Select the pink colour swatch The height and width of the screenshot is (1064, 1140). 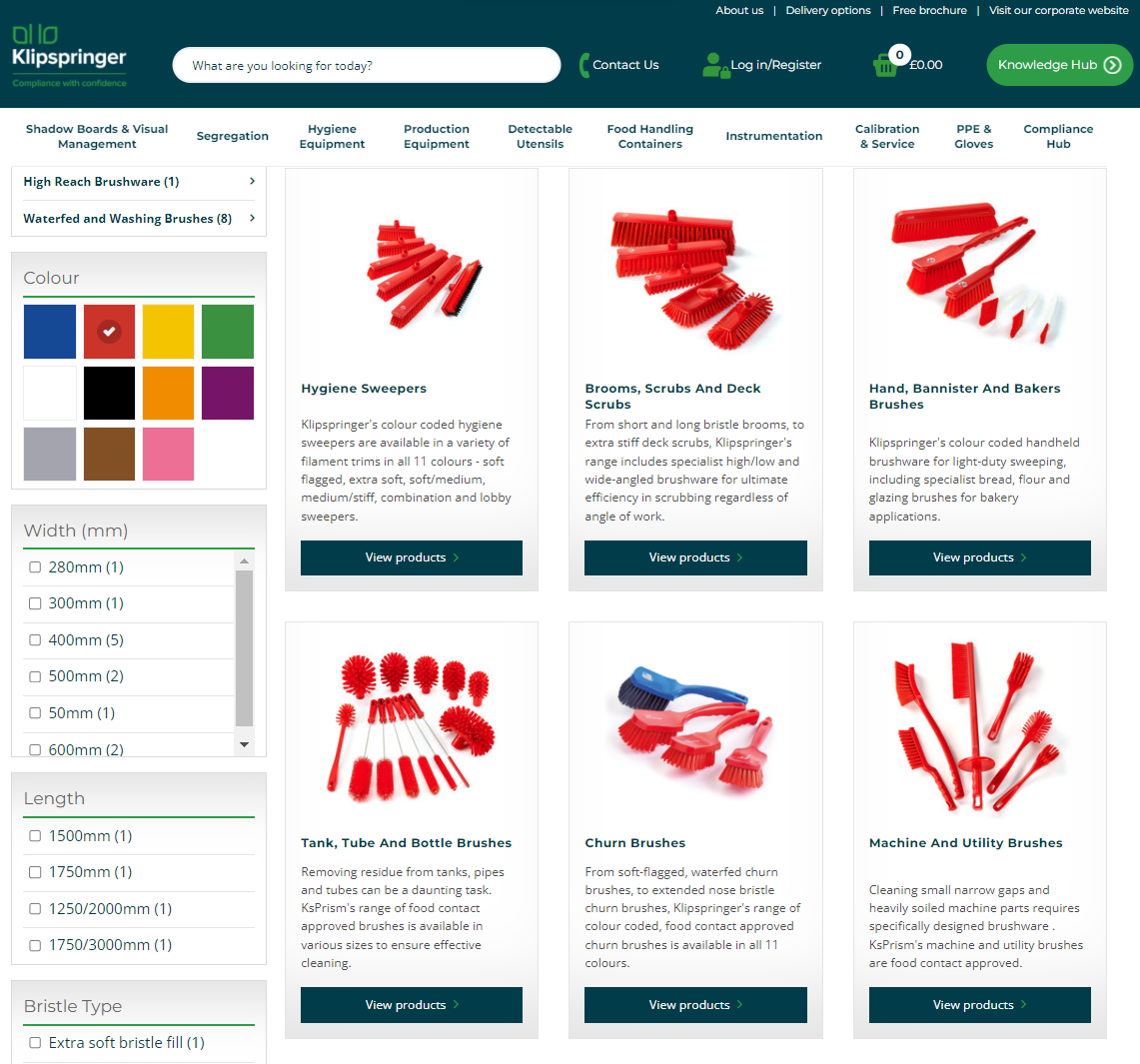(168, 455)
